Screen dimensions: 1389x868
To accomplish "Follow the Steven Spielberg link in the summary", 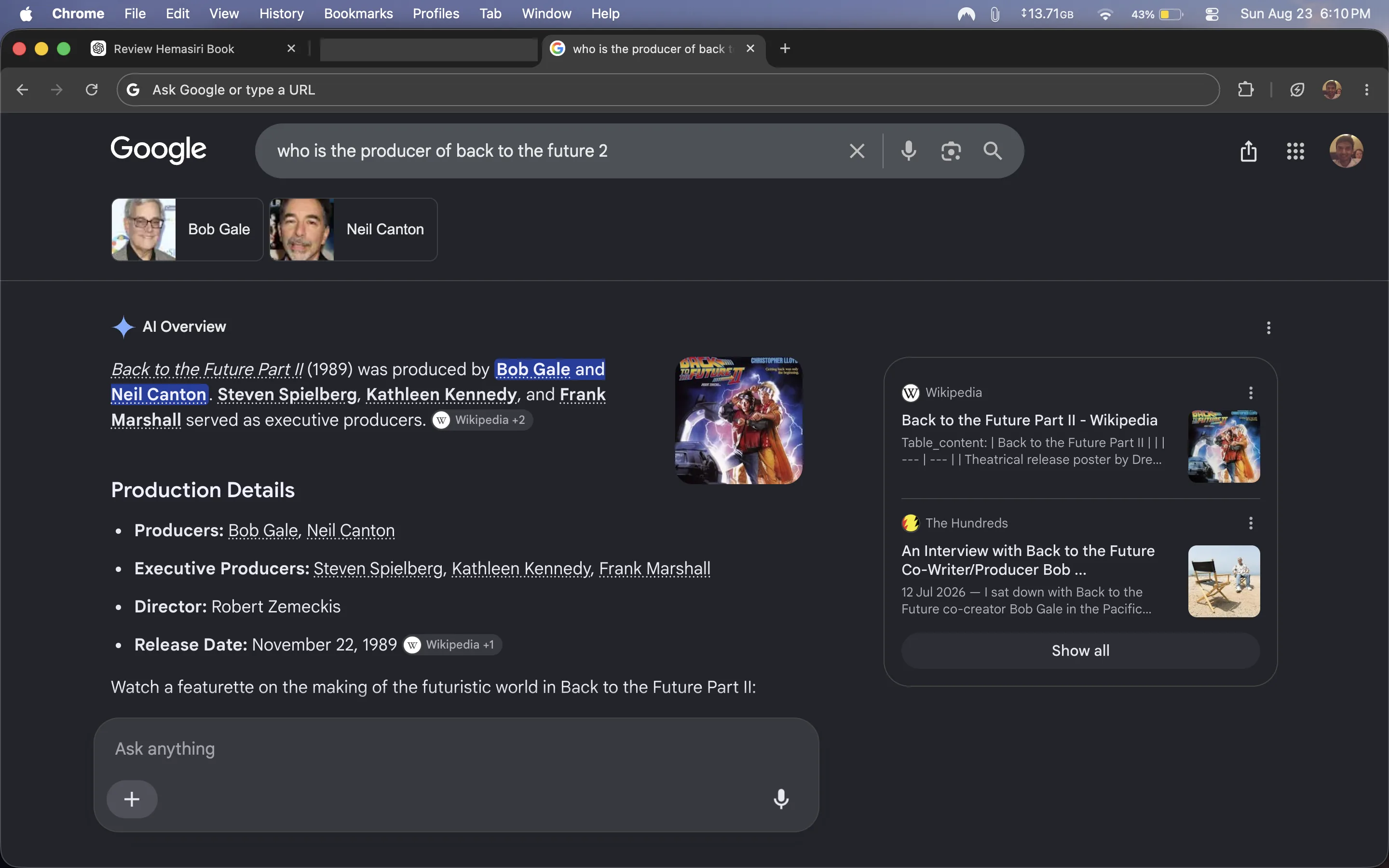I will pyautogui.click(x=287, y=394).
